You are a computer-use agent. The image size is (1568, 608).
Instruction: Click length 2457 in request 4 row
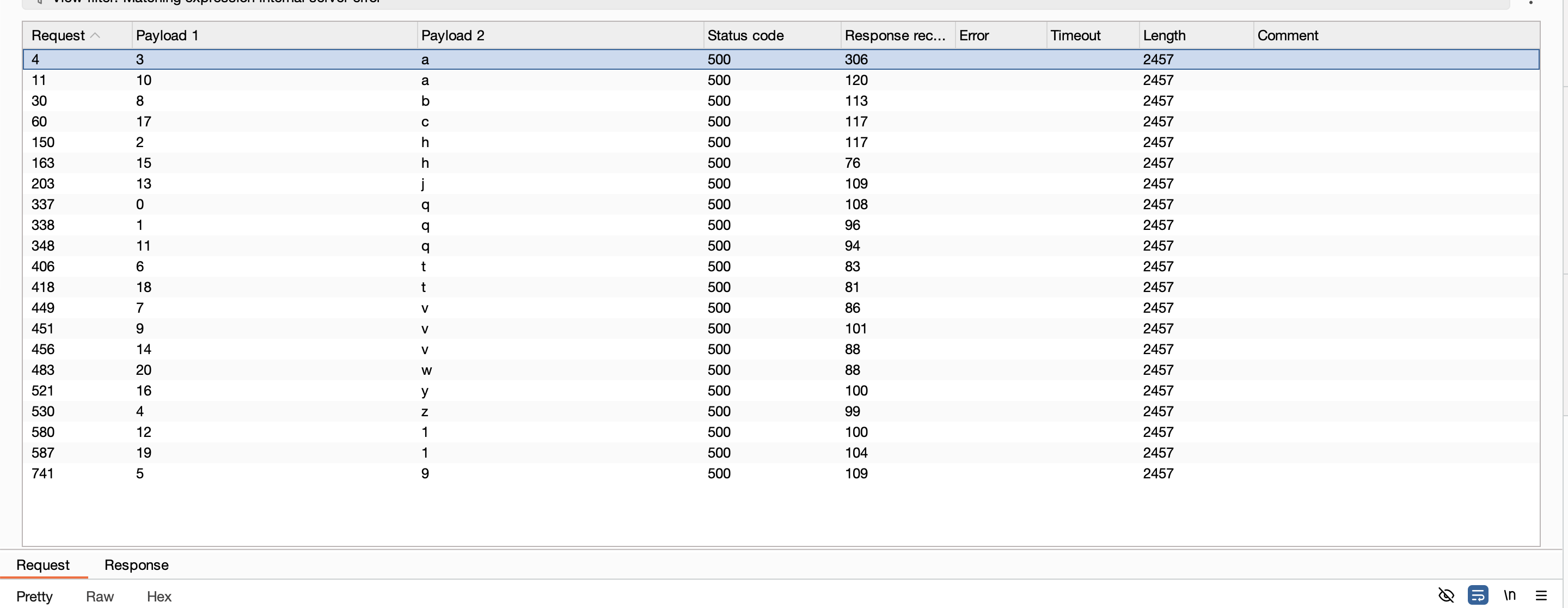click(x=1157, y=59)
